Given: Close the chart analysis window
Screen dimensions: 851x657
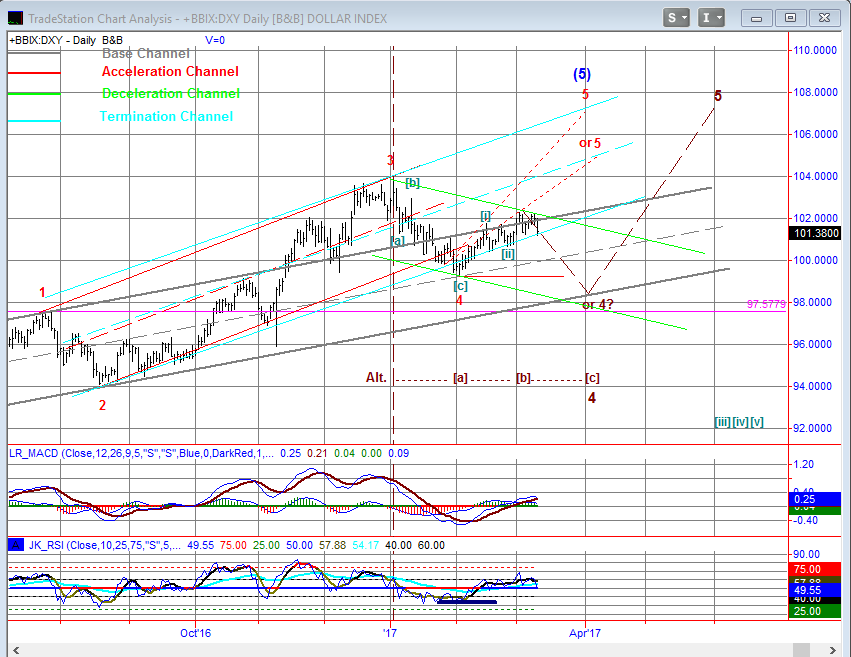Looking at the screenshot, I should pyautogui.click(x=824, y=18).
